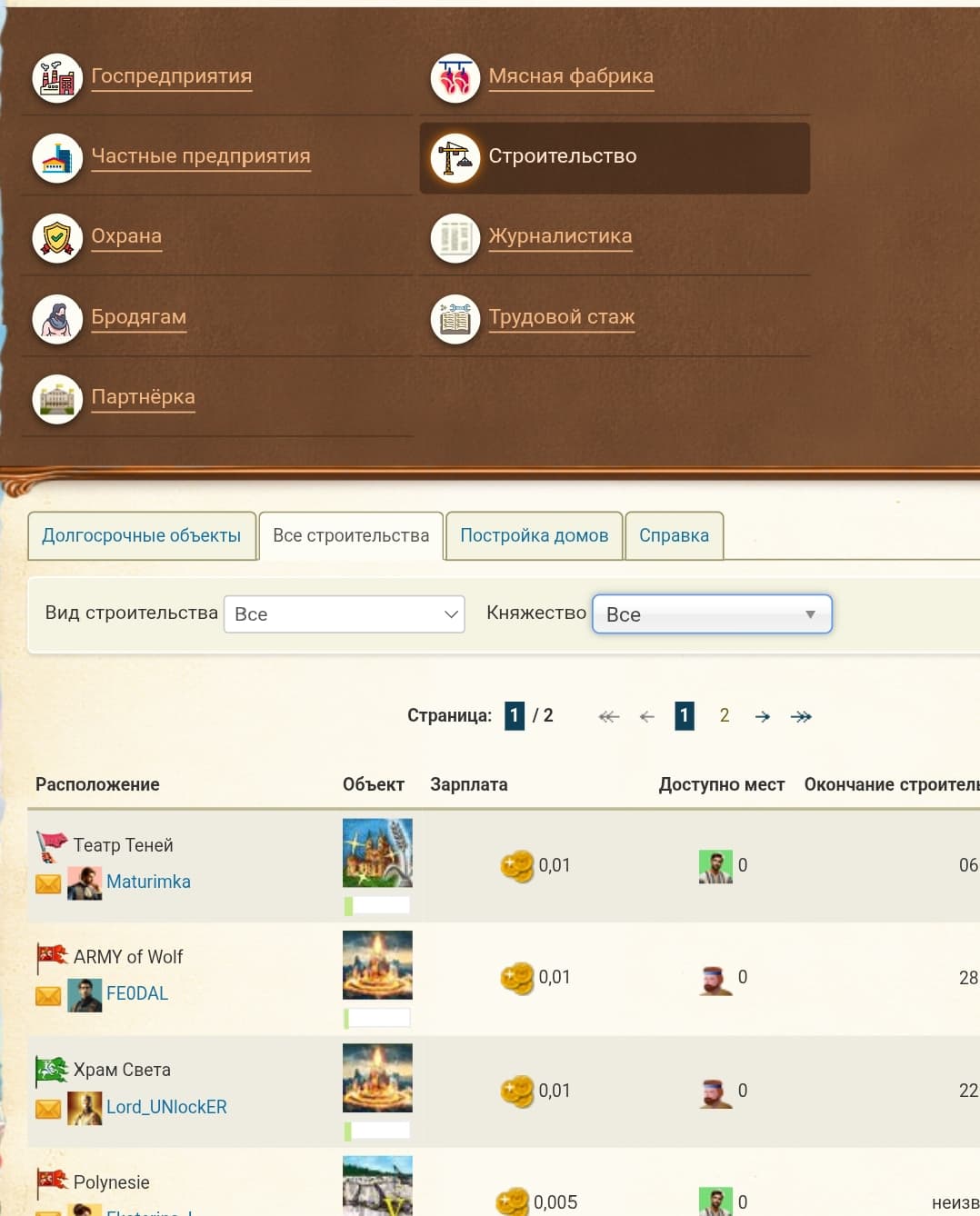Click the Партнёрка building icon
Screen dimensions: 980x1216
pyautogui.click(x=57, y=399)
